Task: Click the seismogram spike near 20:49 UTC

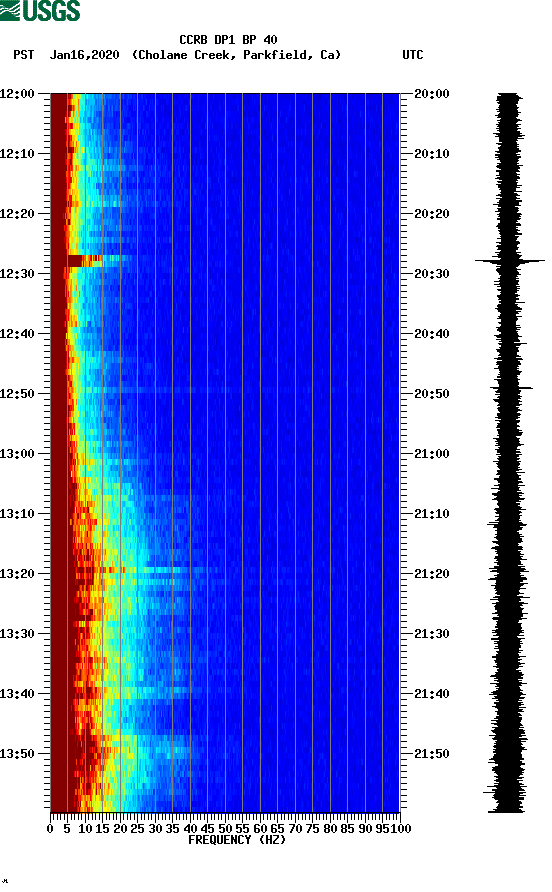Action: pyautogui.click(x=512, y=388)
